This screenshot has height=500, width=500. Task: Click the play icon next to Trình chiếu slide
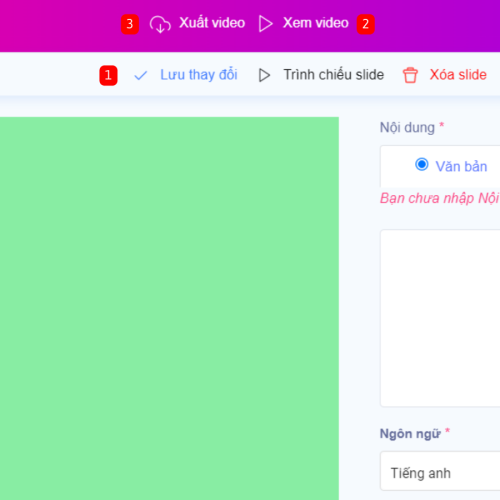[x=264, y=75]
